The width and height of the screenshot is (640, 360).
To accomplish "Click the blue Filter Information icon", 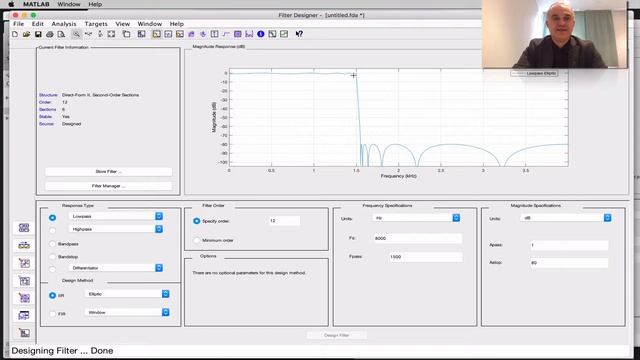I will click(x=261, y=34).
